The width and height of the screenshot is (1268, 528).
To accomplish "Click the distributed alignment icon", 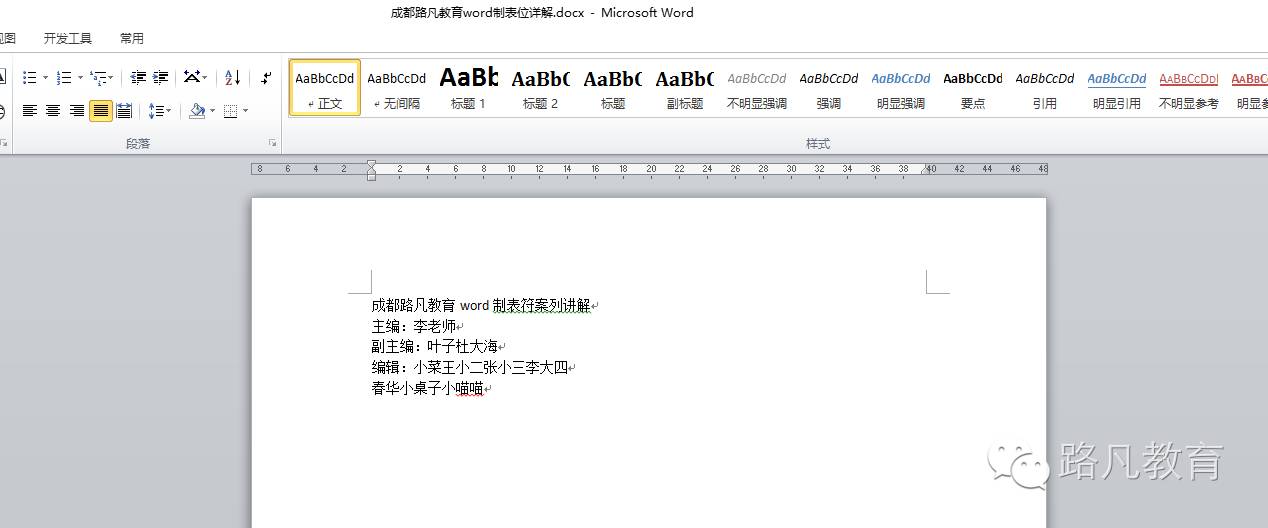I will 124,111.
